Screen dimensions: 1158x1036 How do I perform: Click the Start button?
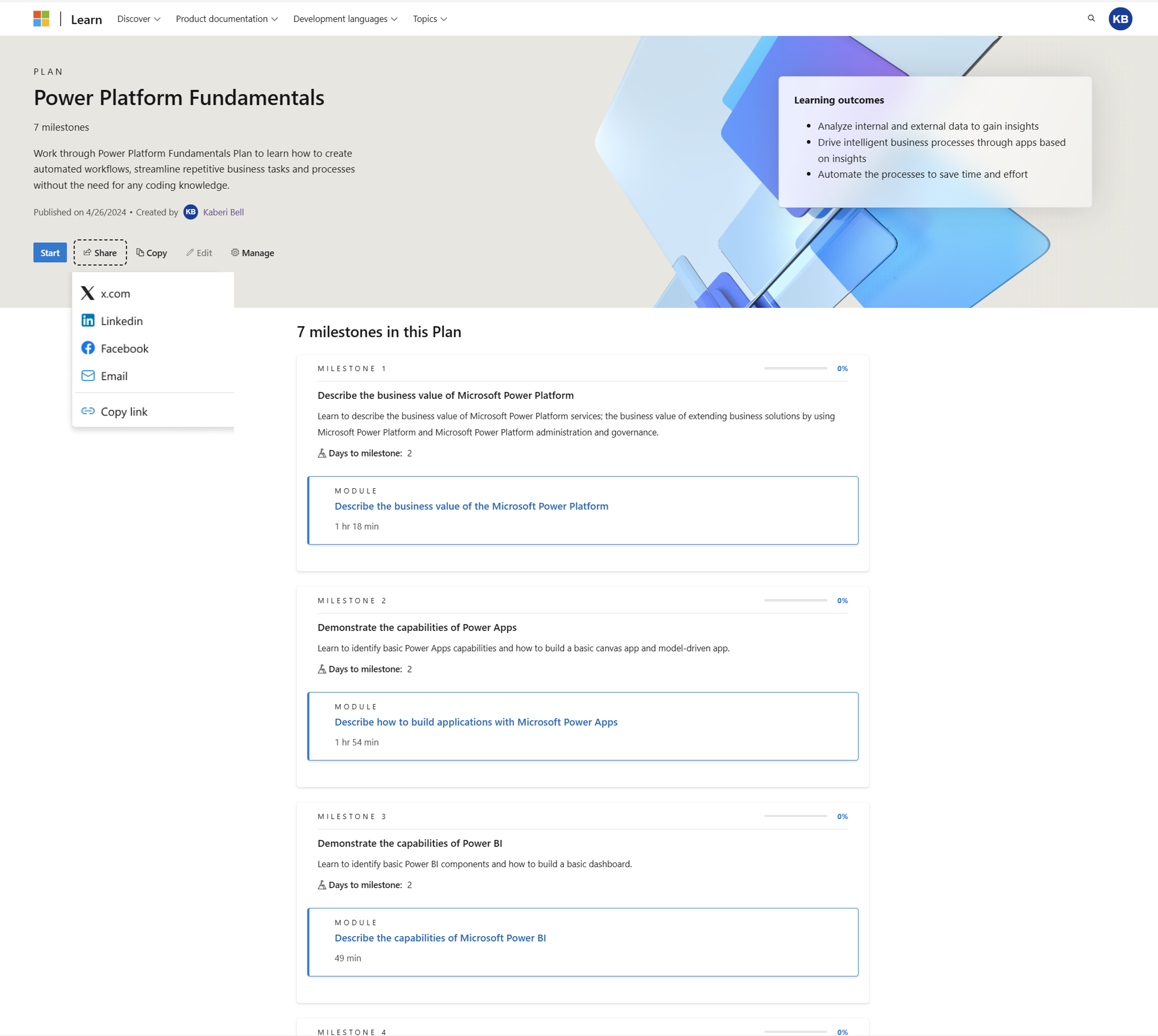click(x=50, y=253)
